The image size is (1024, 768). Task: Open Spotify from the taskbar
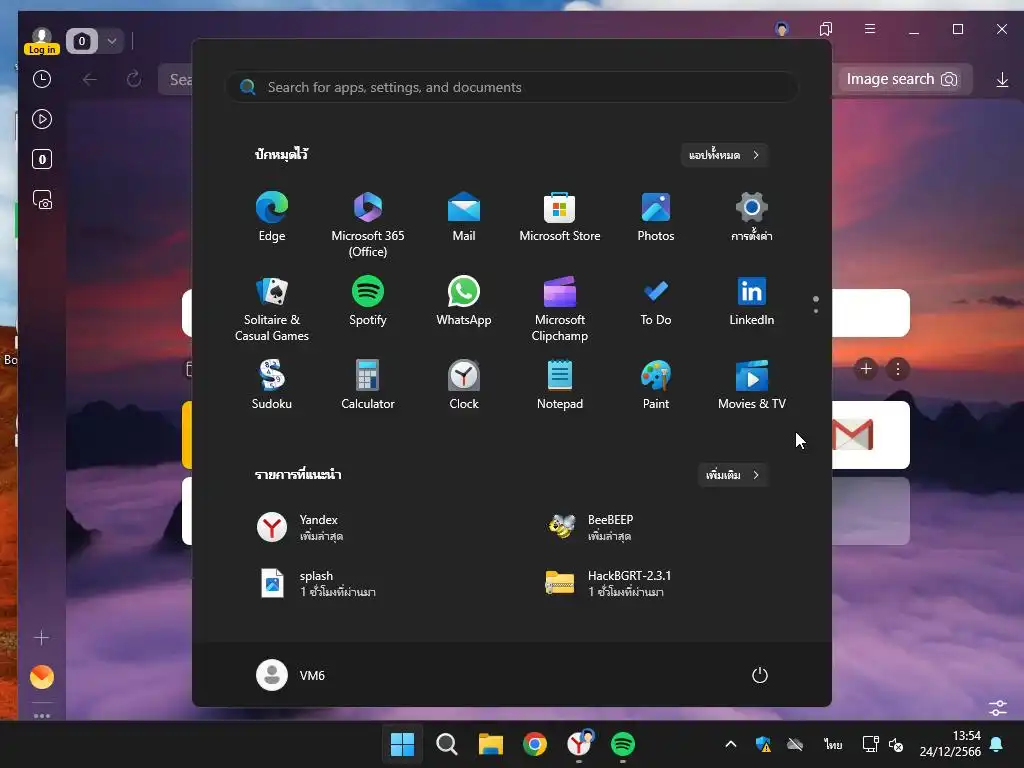[x=623, y=744]
